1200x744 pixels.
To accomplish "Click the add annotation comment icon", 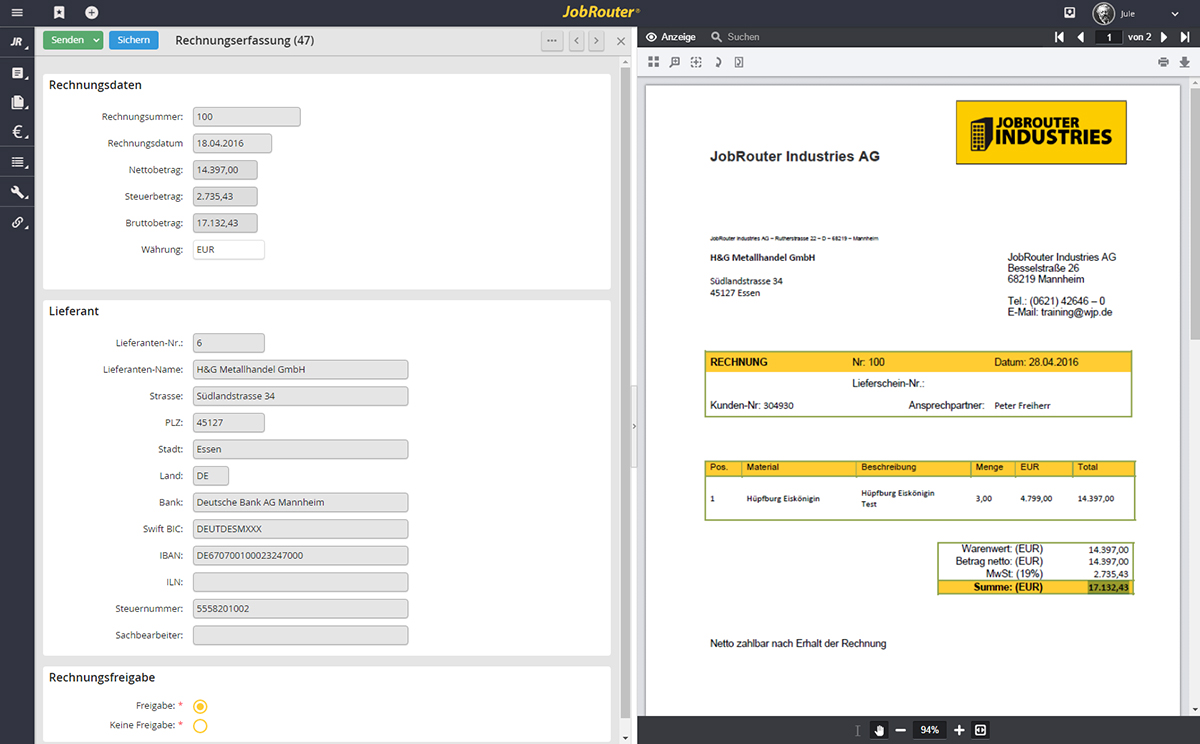I will click(675, 62).
